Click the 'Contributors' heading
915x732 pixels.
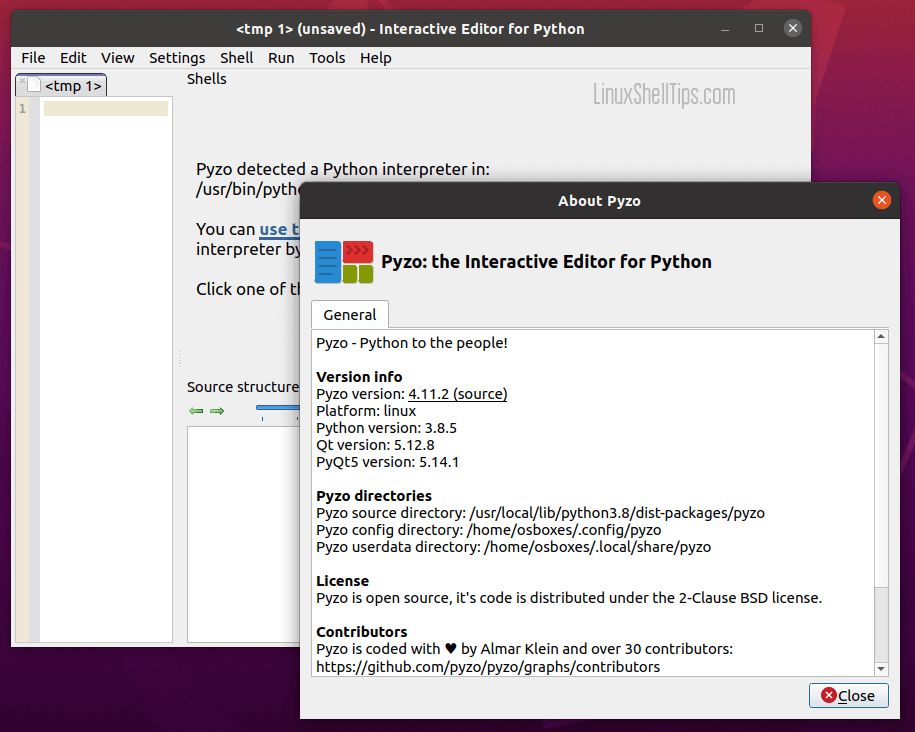tap(362, 632)
